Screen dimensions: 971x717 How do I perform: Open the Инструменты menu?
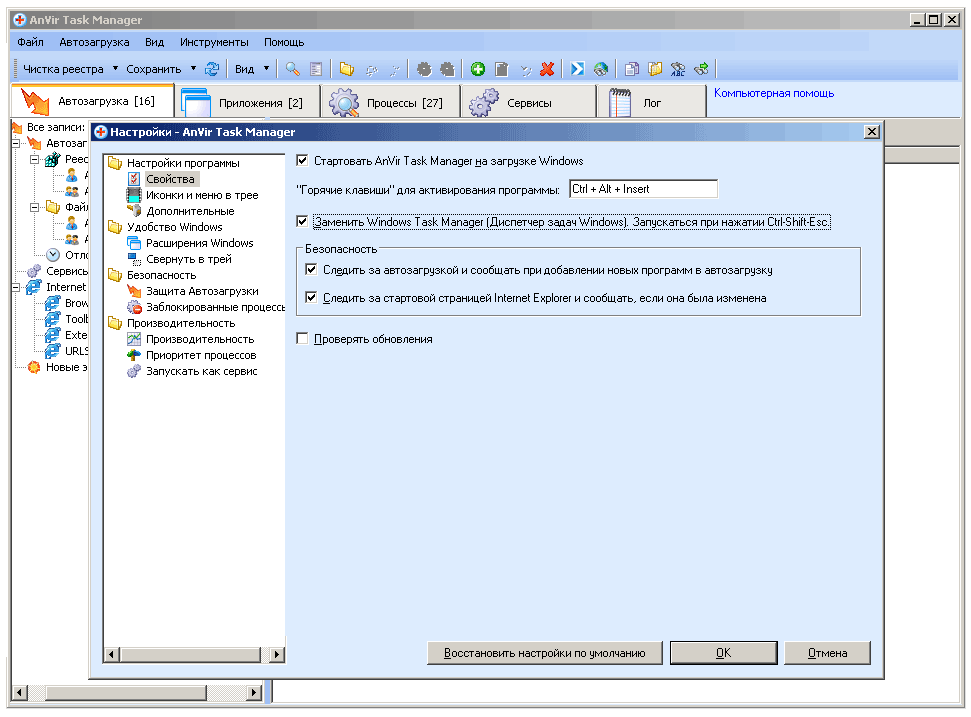click(x=214, y=42)
